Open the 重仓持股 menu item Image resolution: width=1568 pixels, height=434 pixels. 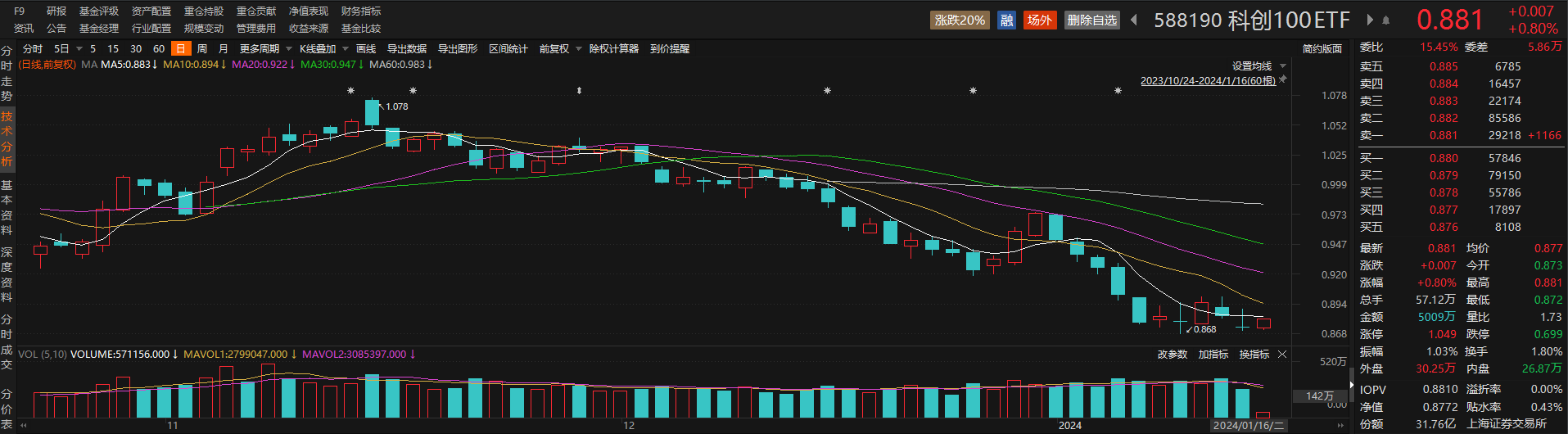click(x=203, y=11)
